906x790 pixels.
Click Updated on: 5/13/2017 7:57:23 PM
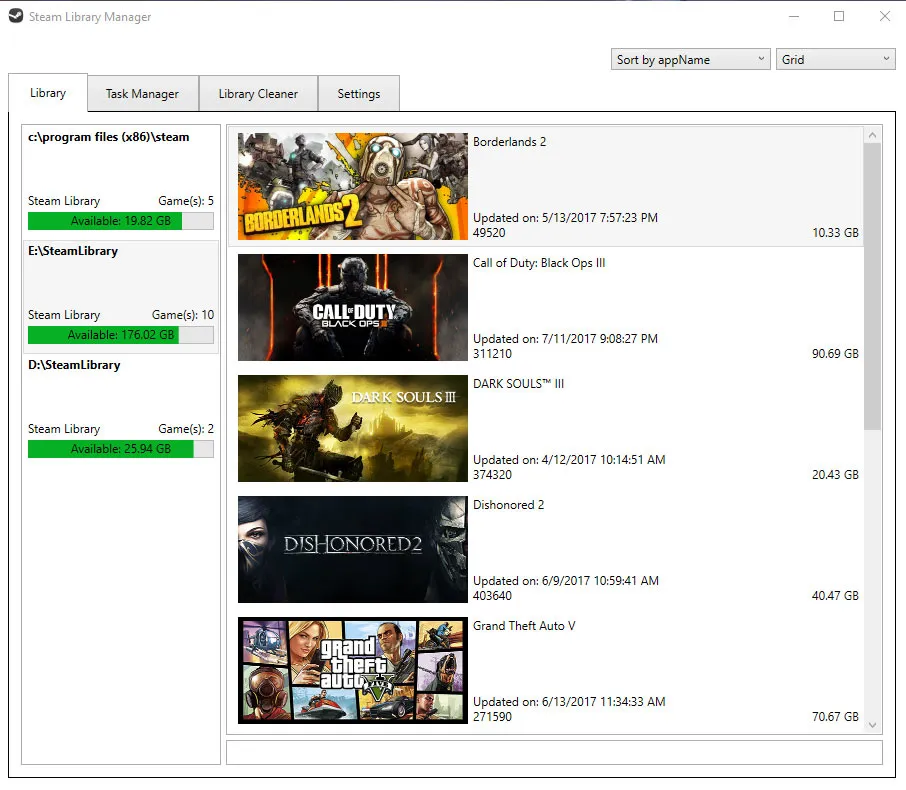point(565,218)
